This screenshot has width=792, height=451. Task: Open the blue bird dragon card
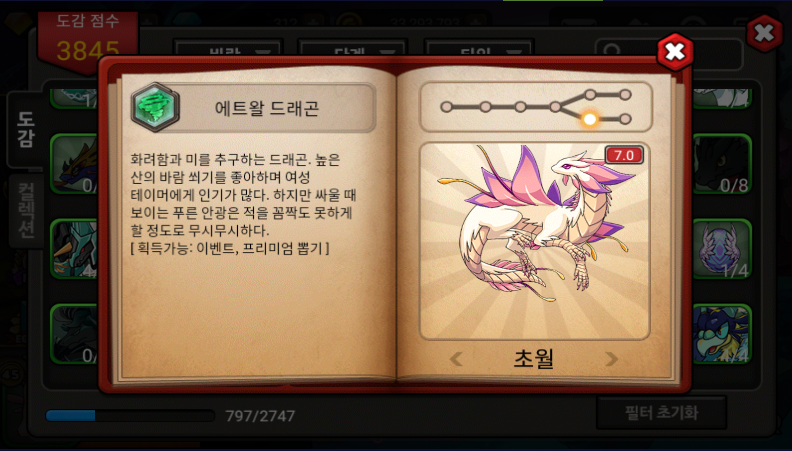722,334
